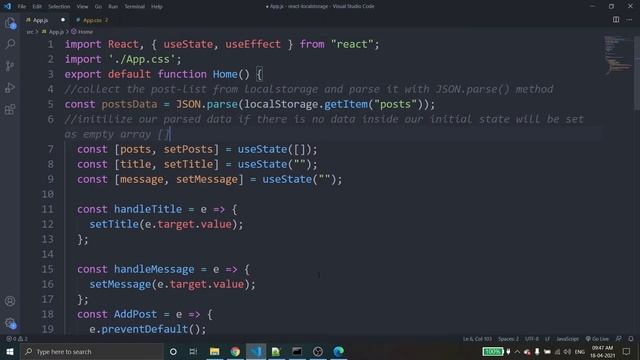Viewport: 640px width, 360px height.
Task: Open the Windows Start menu
Action: tap(10, 351)
